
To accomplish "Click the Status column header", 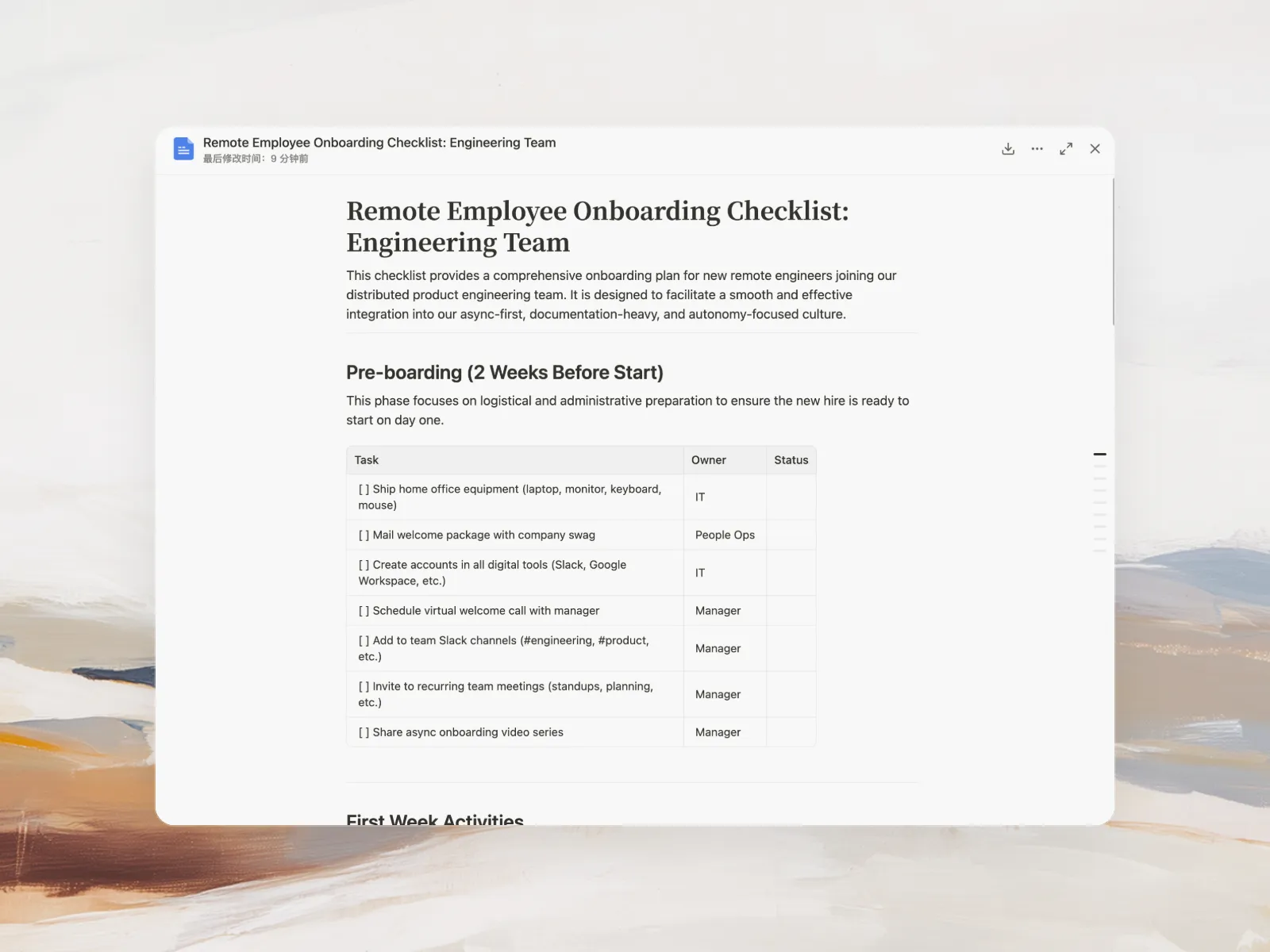I will point(791,460).
